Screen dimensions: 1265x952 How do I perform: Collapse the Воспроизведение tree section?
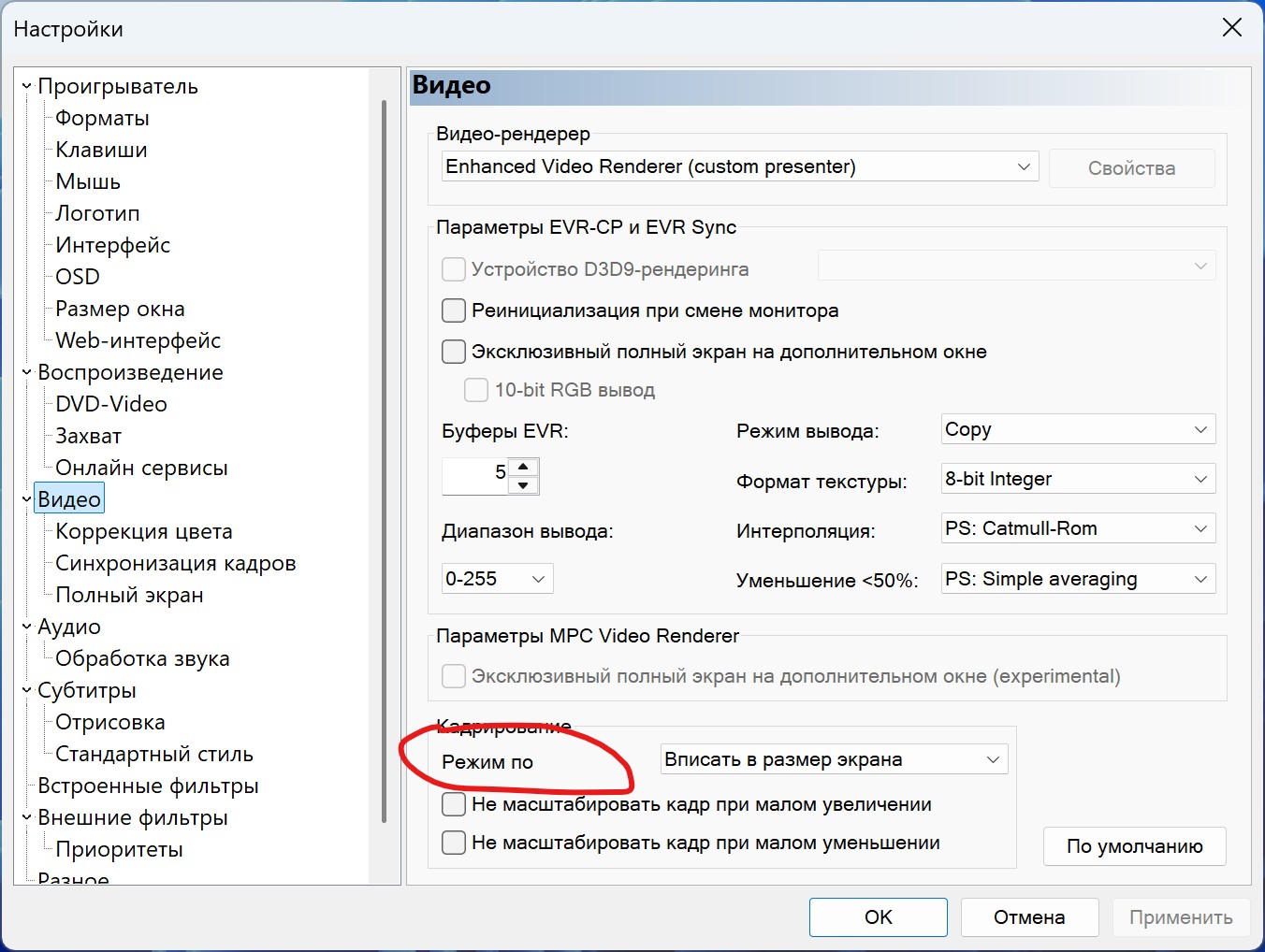coord(26,372)
